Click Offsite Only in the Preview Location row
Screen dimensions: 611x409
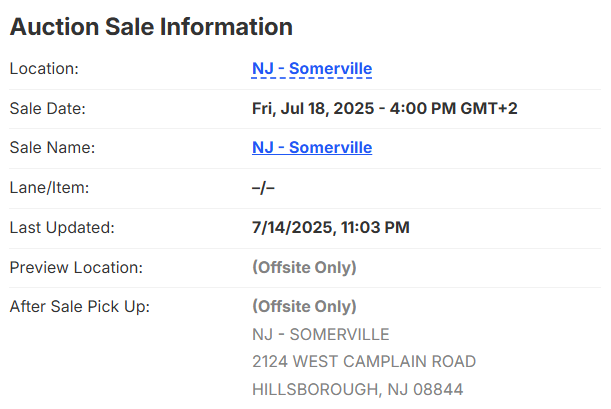coord(304,267)
